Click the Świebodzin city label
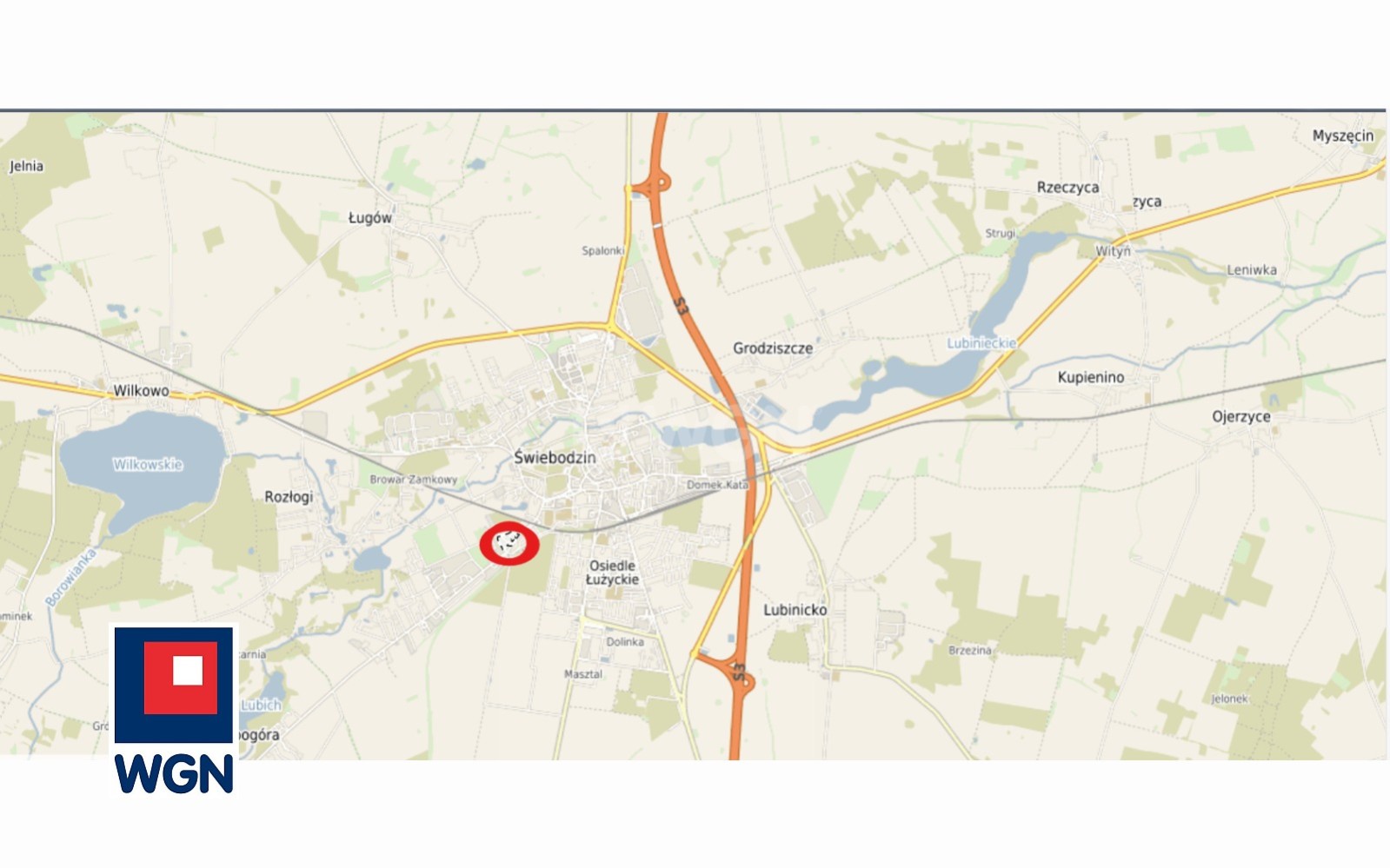This screenshot has height=868, width=1390. [555, 457]
